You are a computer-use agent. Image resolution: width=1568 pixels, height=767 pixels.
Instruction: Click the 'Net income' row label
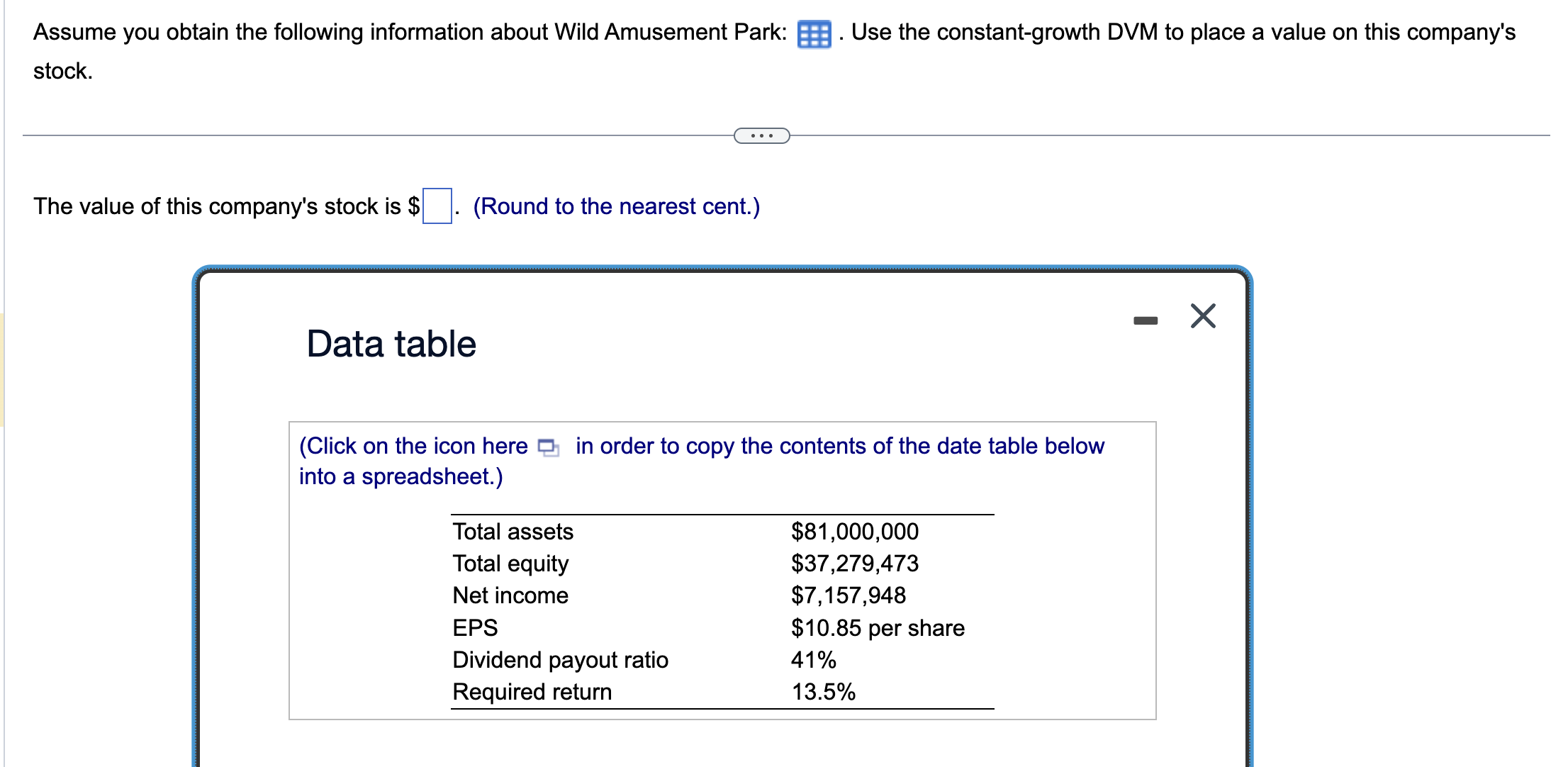coord(510,595)
